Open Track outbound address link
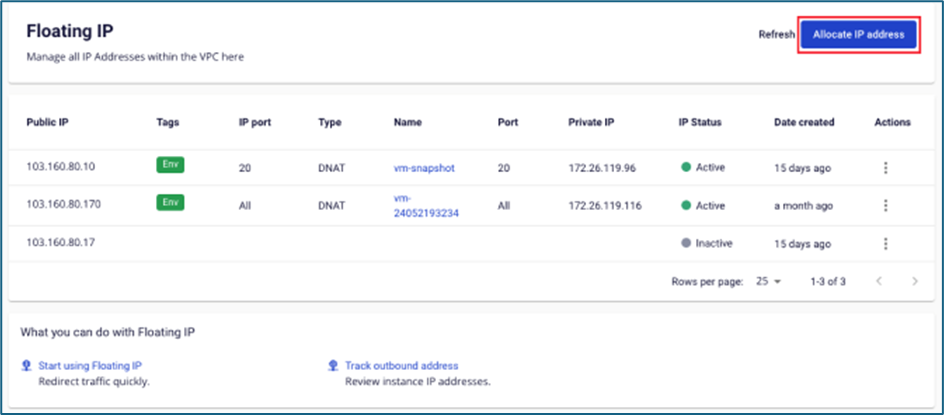Viewport: 944px width, 415px height. (x=401, y=366)
